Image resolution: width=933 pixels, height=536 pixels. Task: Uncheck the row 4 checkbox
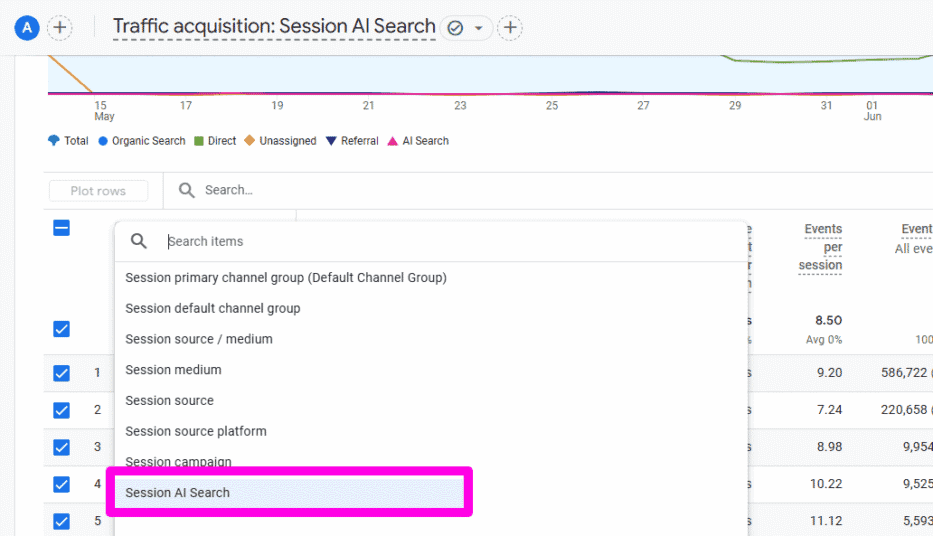click(61, 484)
